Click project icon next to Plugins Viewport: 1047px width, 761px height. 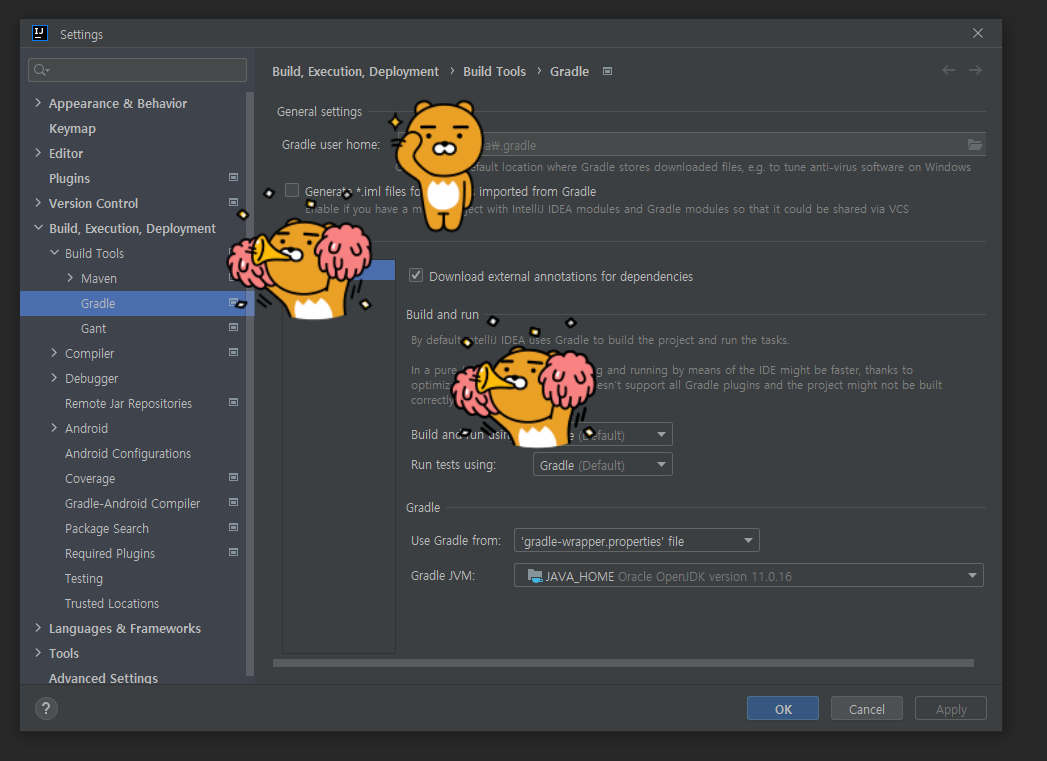click(234, 178)
